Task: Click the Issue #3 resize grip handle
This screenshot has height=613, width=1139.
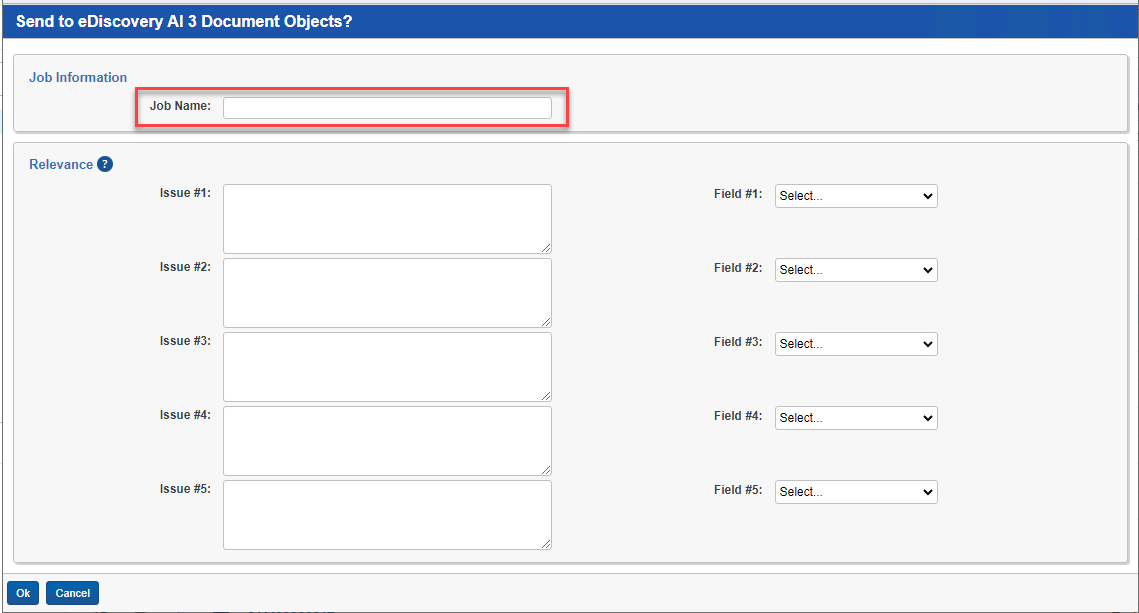Action: (x=546, y=397)
